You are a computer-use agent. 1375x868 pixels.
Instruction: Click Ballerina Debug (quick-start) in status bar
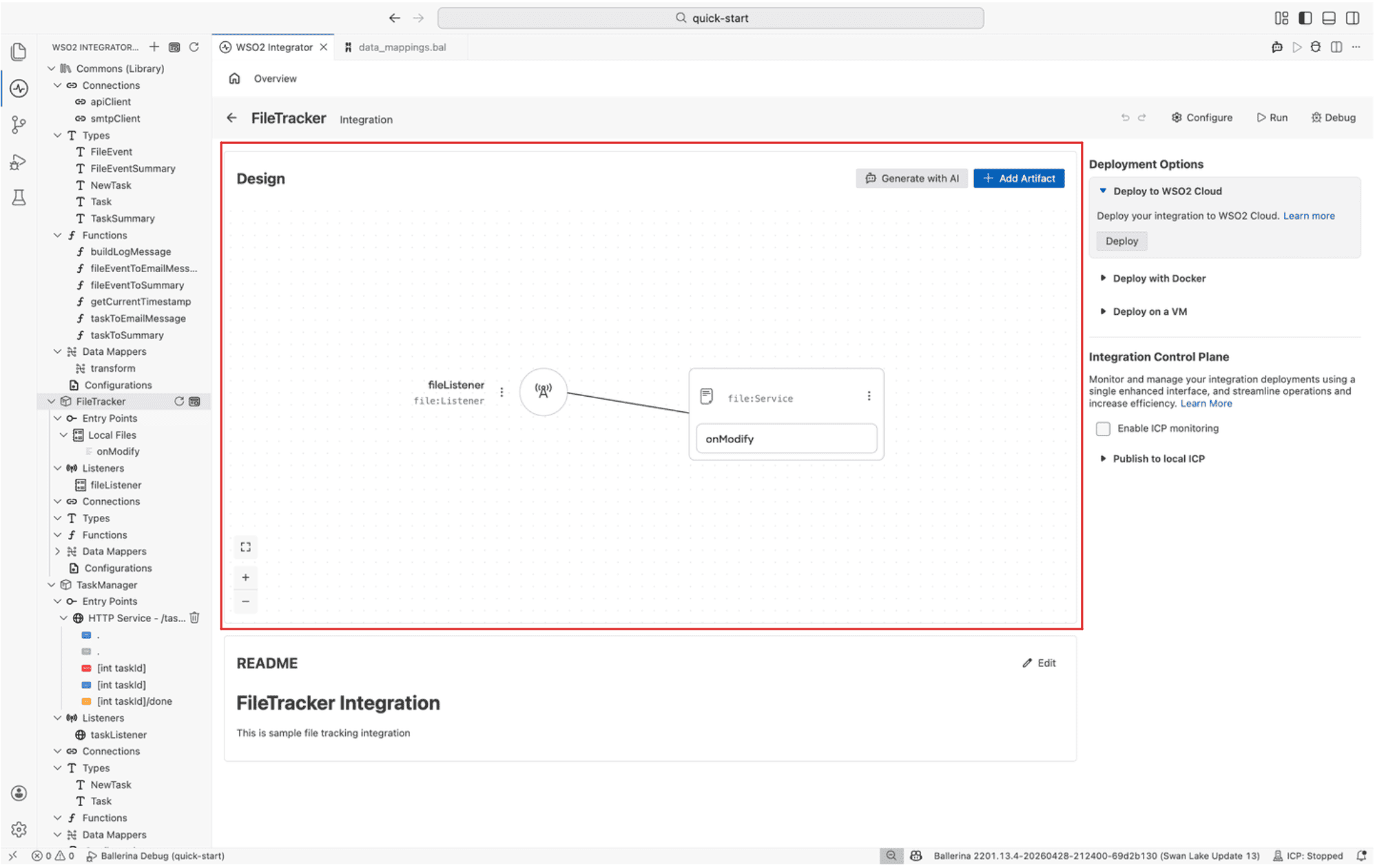156,856
